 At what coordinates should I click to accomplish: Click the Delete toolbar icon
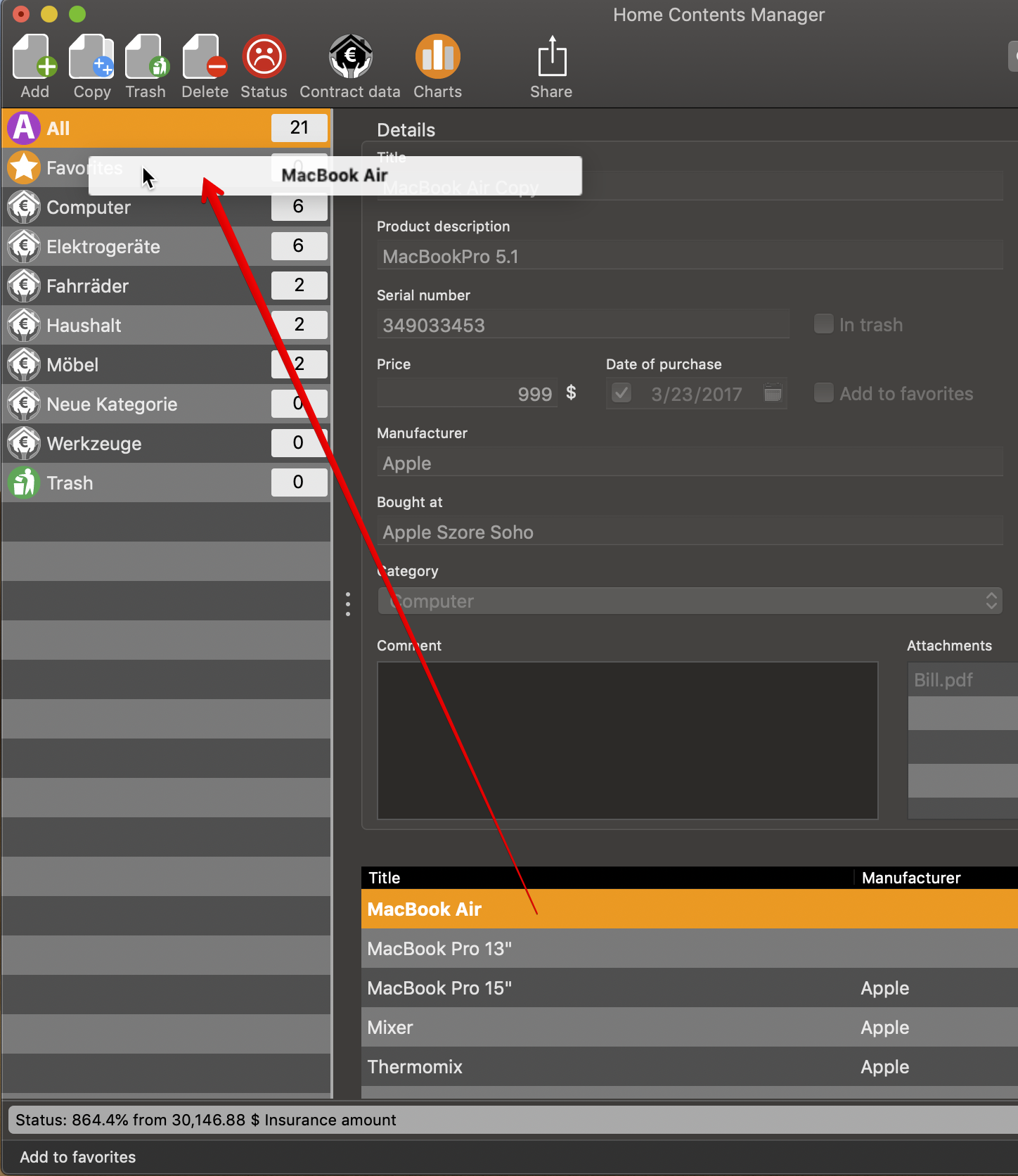[x=205, y=56]
